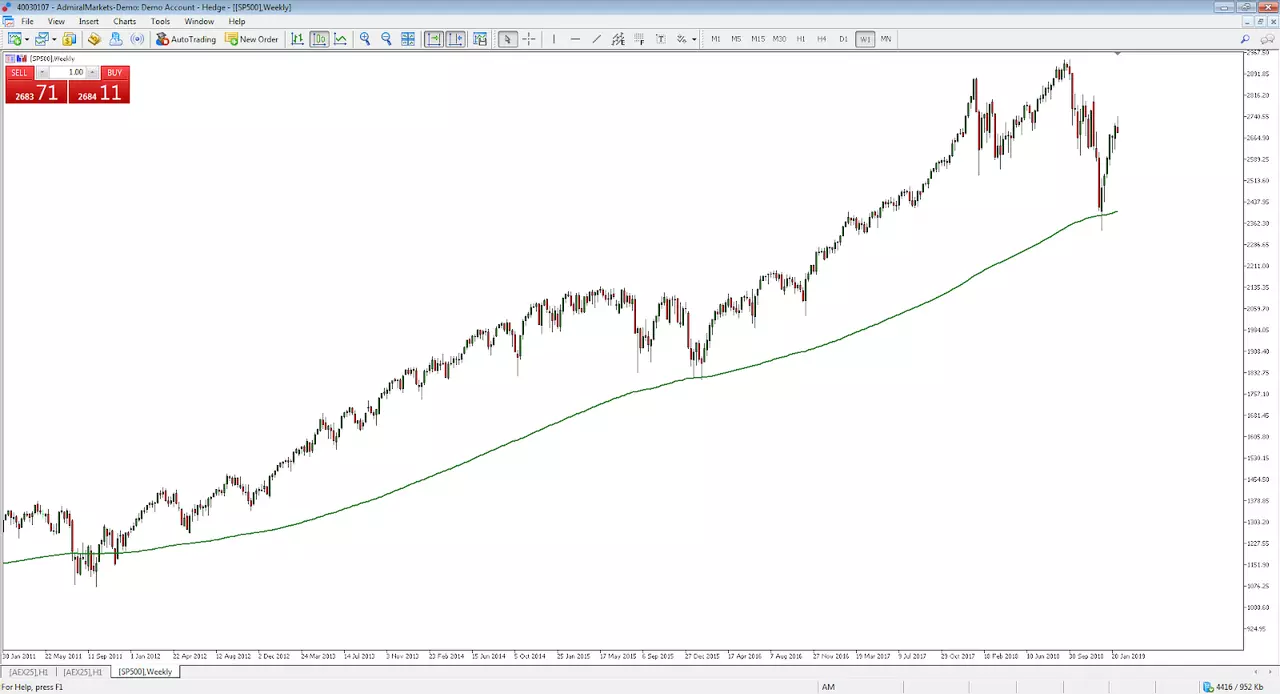Open a new chart with the New Chart icon
Image resolution: width=1280 pixels, height=694 pixels.
pos(14,39)
